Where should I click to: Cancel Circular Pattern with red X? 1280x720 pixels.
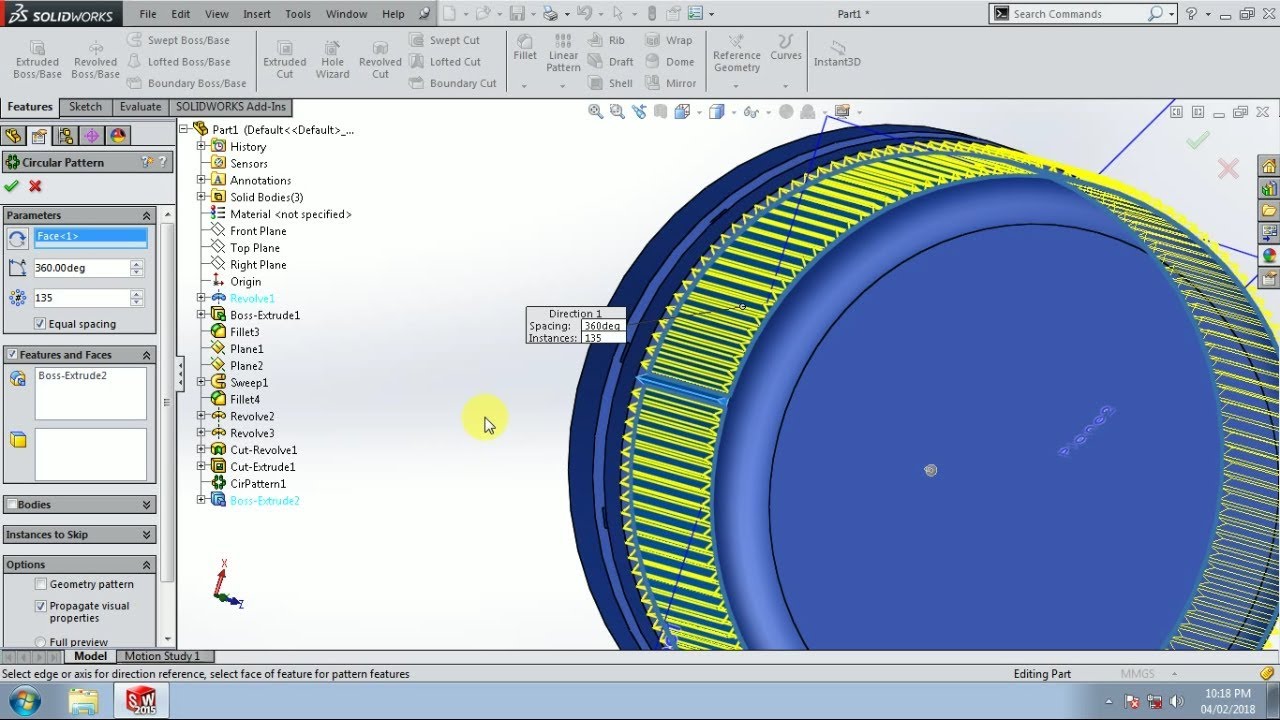pos(35,186)
